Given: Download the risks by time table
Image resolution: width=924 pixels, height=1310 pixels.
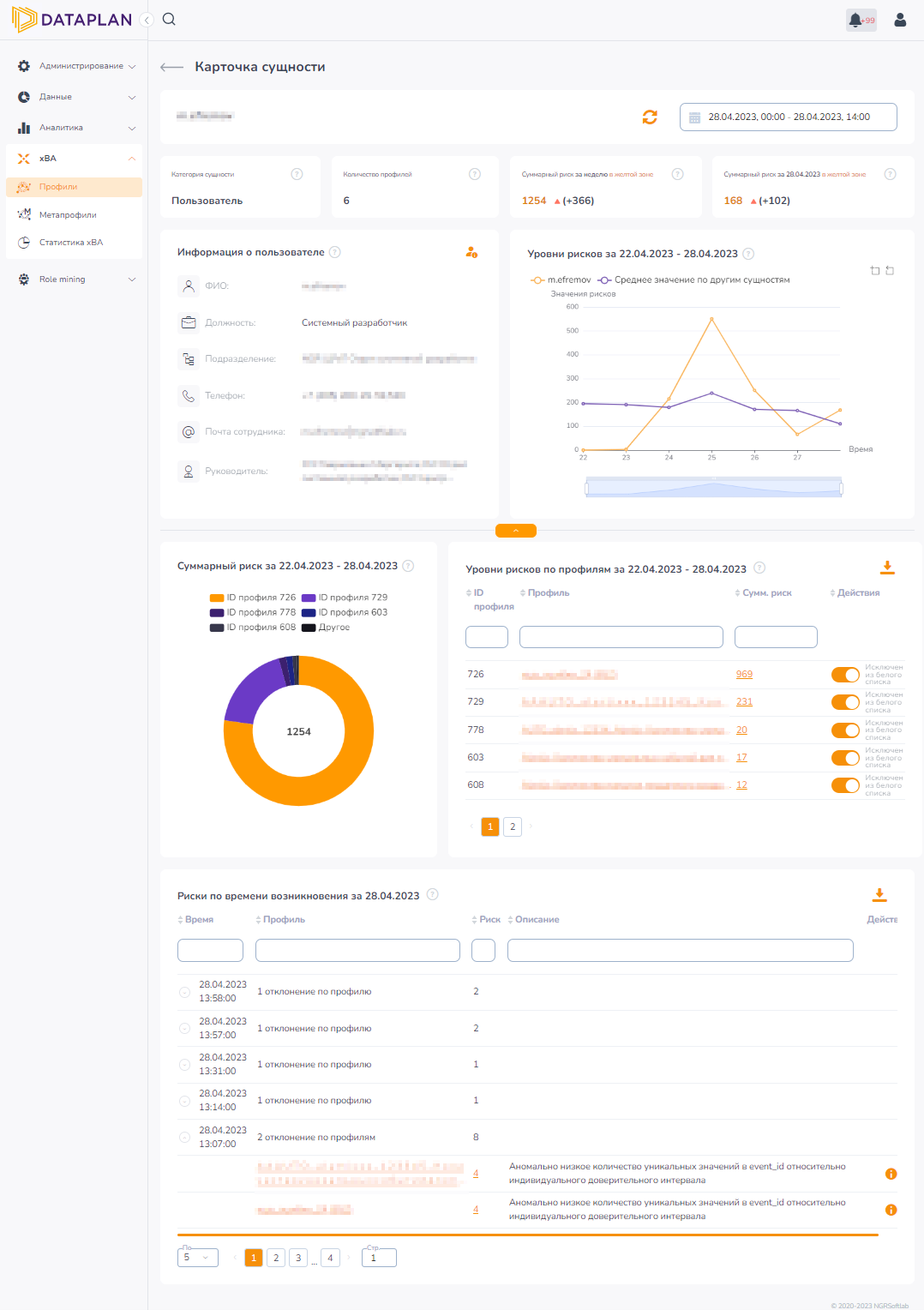Looking at the screenshot, I should 879,895.
